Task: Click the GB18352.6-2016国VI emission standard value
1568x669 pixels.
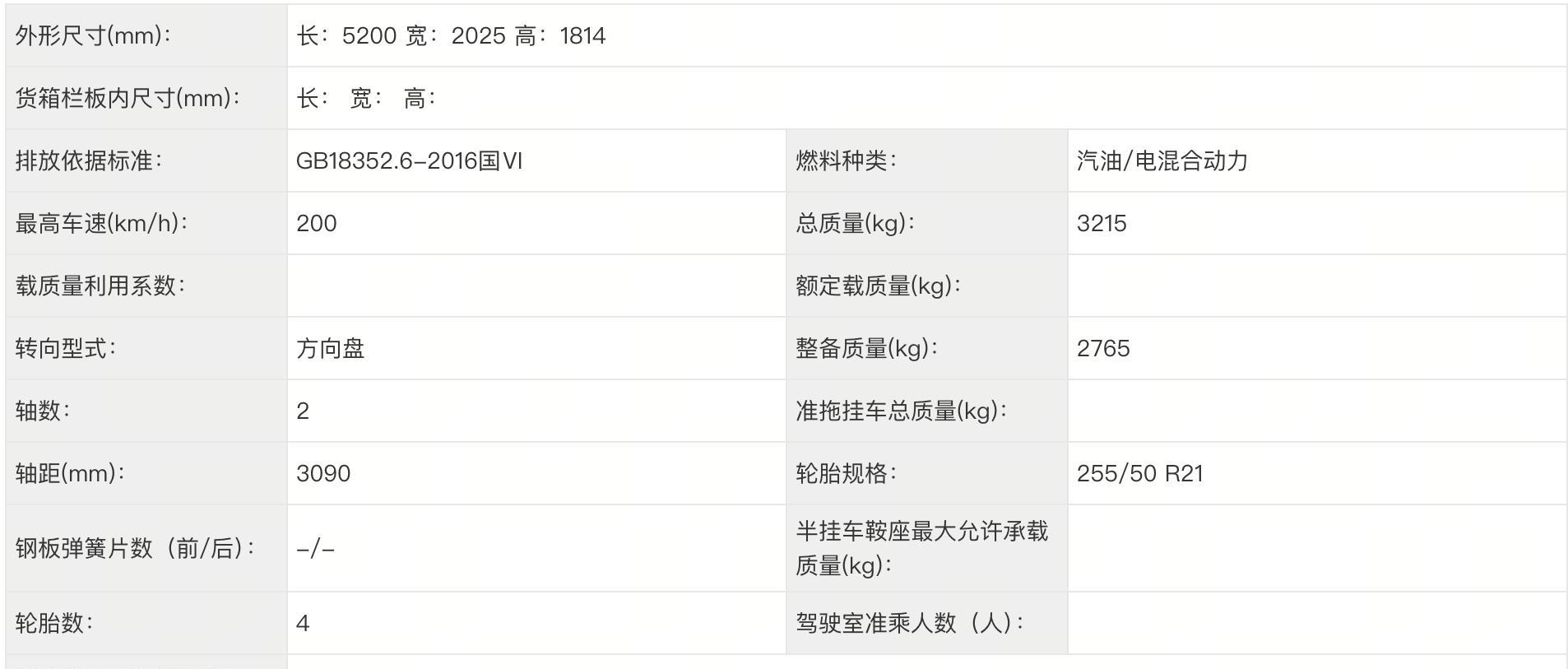Action: [x=409, y=161]
